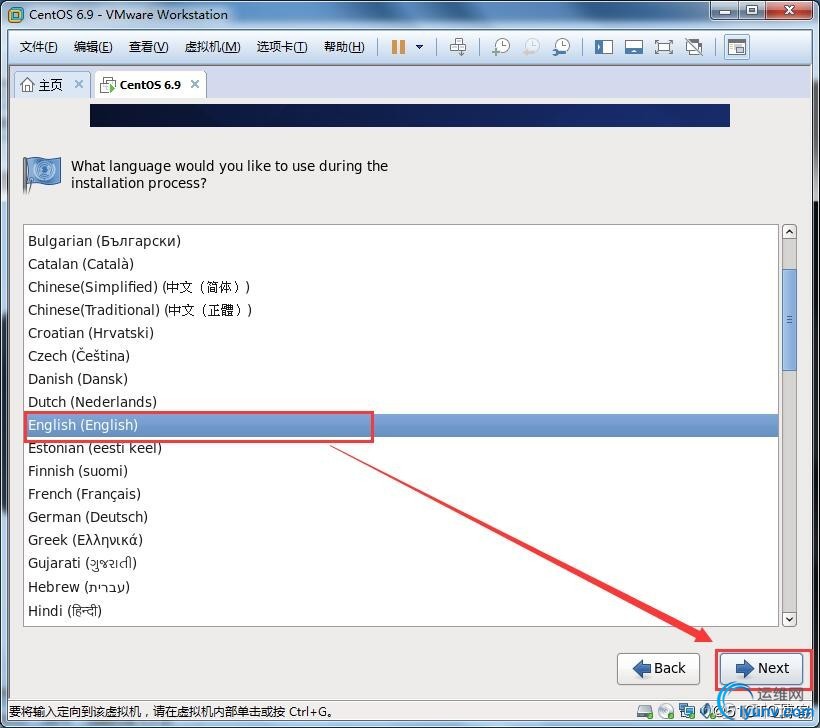Select Bulgarian (Български) language
The height and width of the screenshot is (728, 820).
click(401, 241)
